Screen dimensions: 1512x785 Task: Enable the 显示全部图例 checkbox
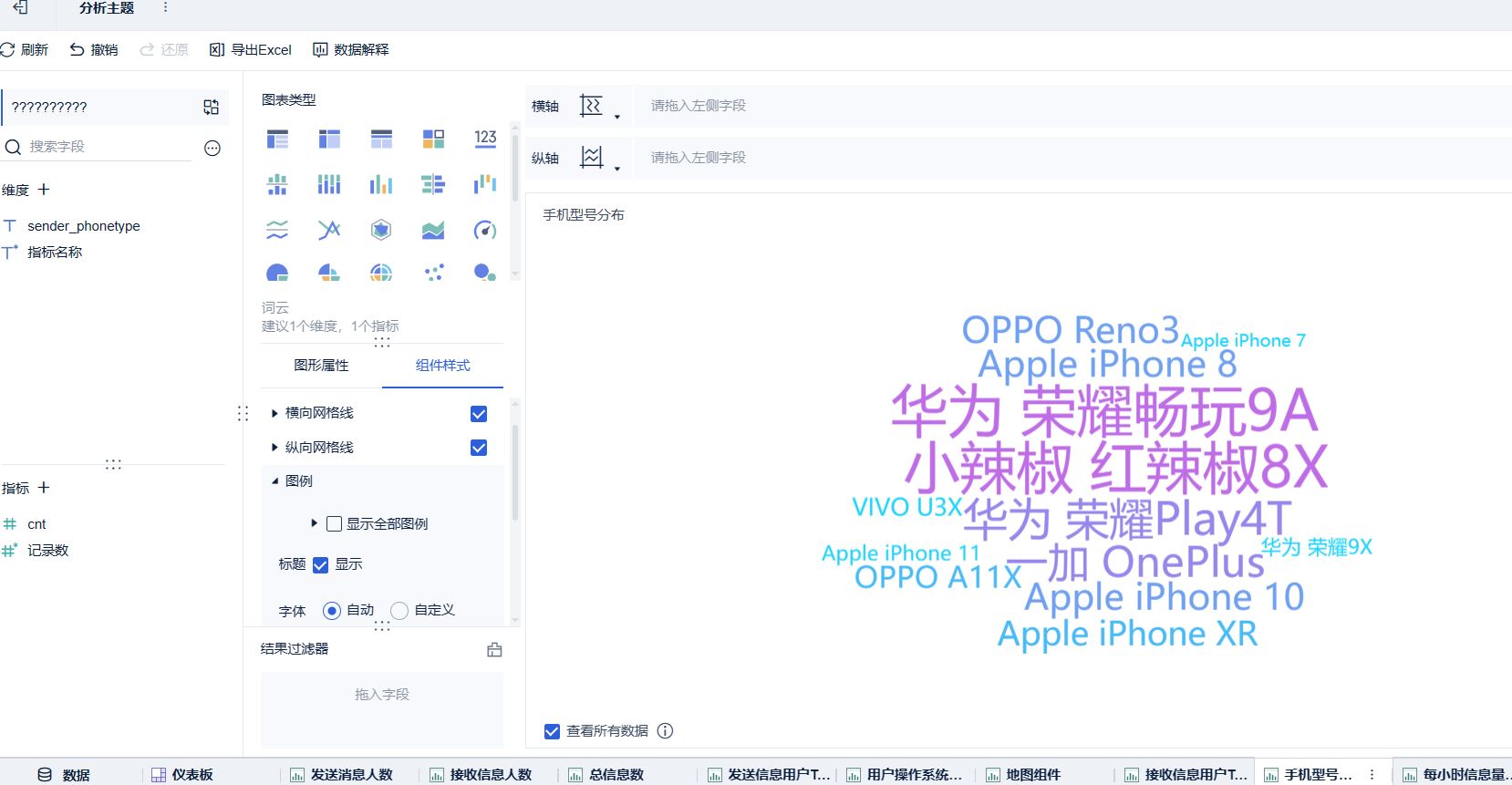point(335,523)
